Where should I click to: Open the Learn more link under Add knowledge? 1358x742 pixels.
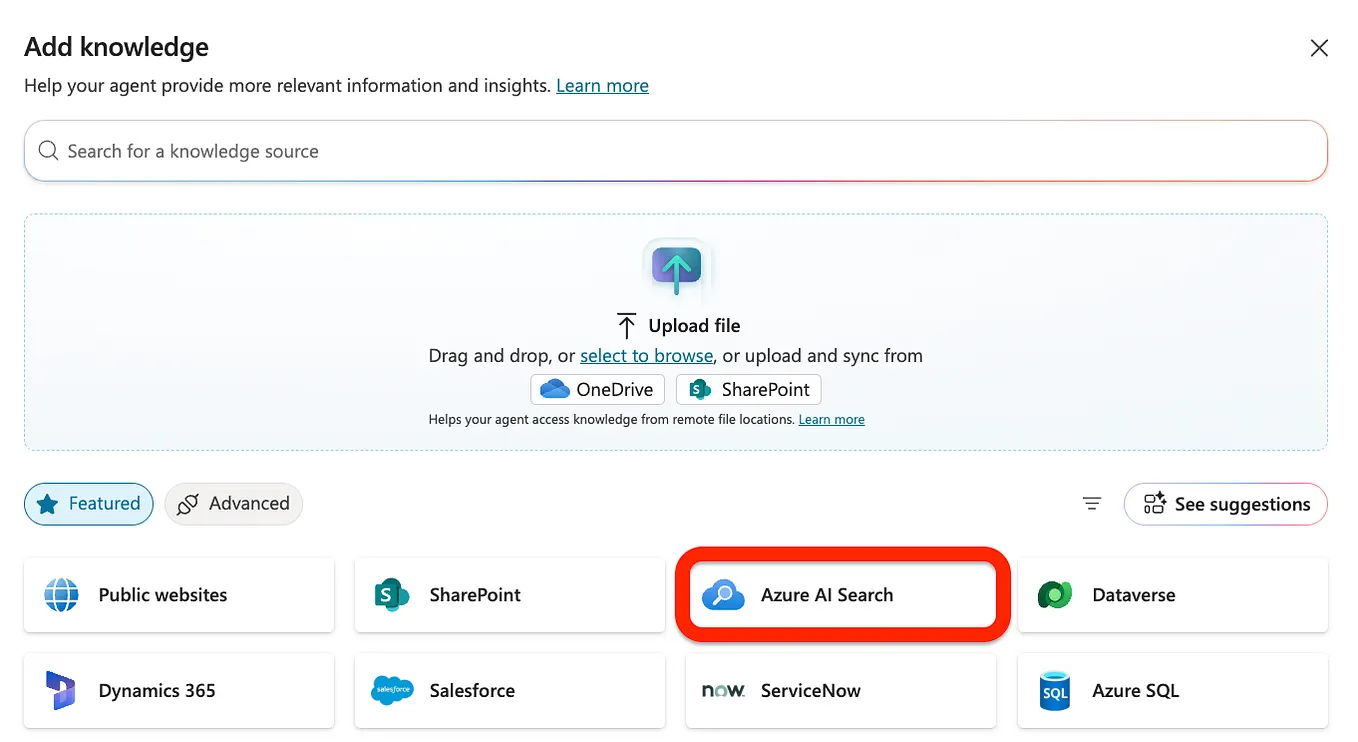coord(602,85)
